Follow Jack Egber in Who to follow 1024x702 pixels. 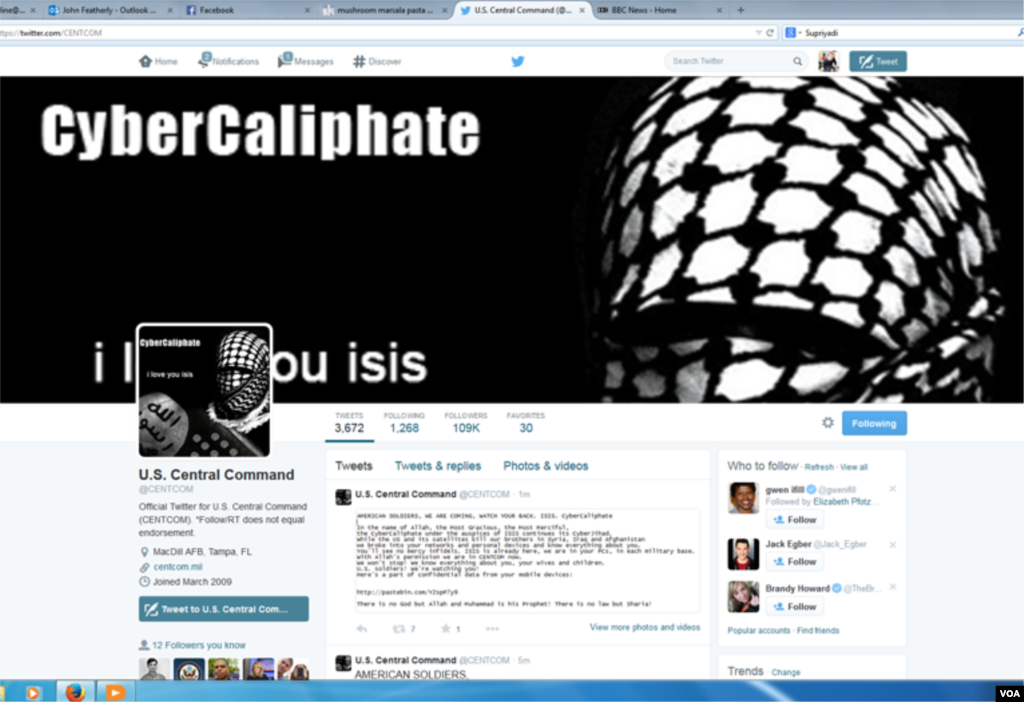coord(795,561)
